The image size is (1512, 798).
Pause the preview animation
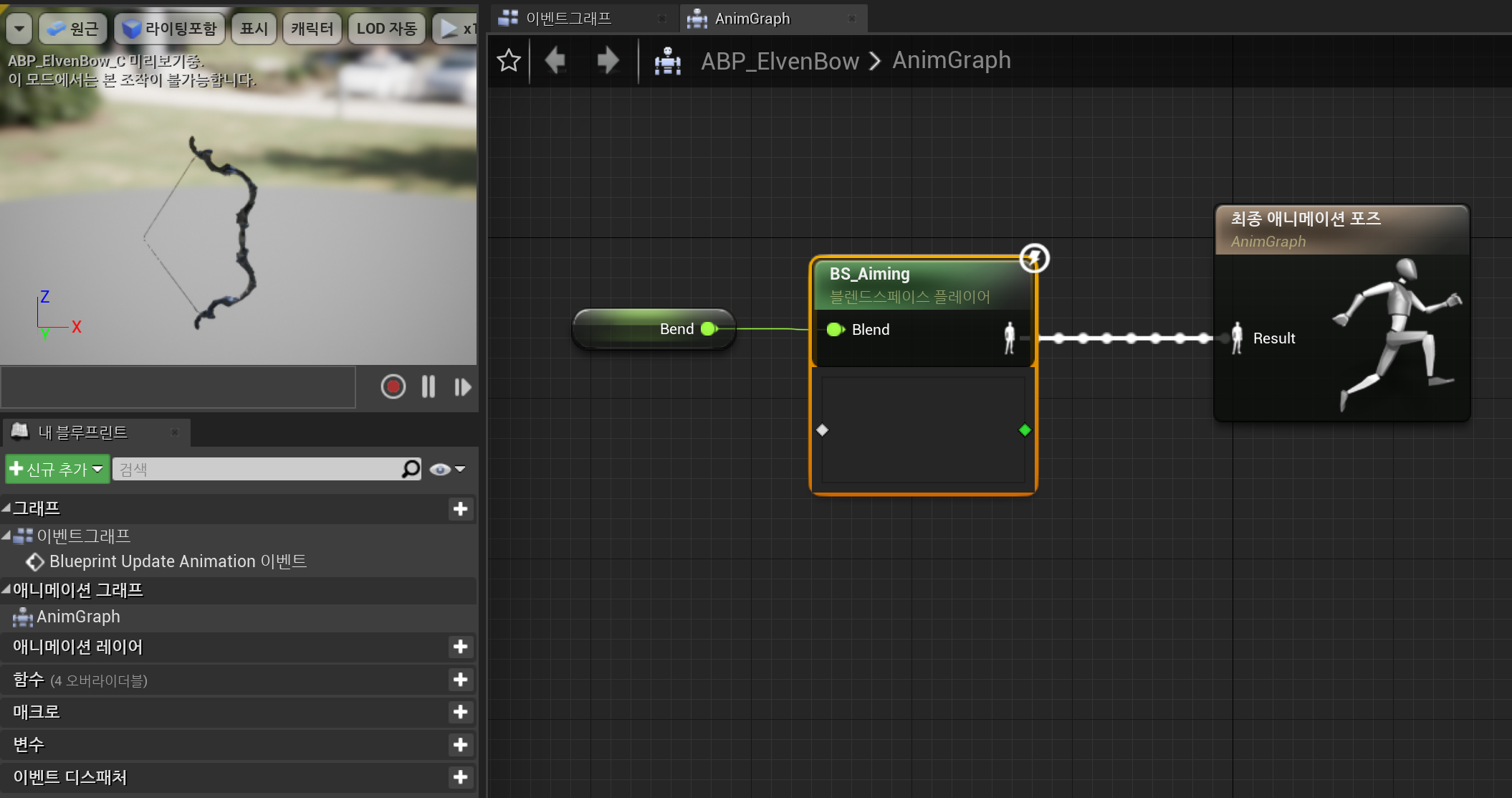[x=429, y=387]
